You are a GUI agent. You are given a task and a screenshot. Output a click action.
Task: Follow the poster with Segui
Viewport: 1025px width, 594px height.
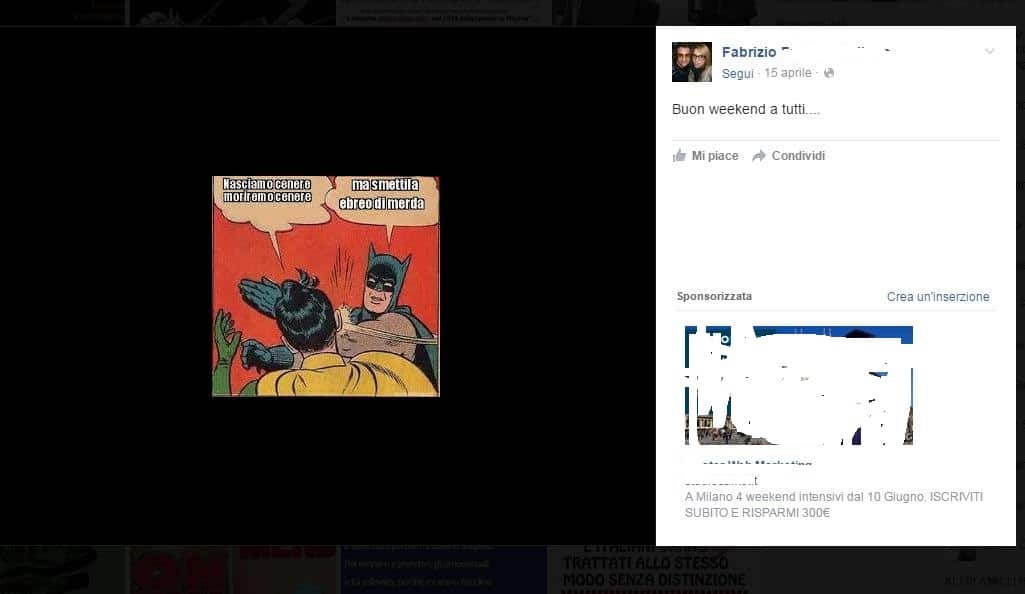tap(737, 74)
